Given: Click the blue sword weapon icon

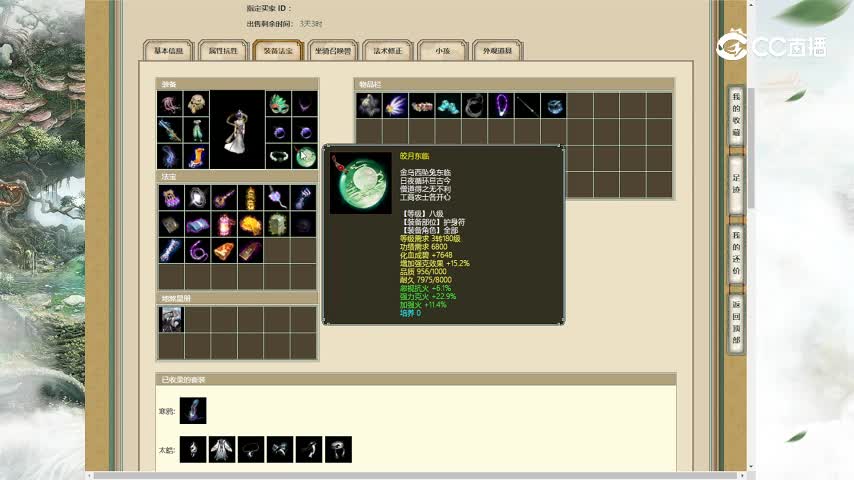Looking at the screenshot, I should [x=170, y=130].
